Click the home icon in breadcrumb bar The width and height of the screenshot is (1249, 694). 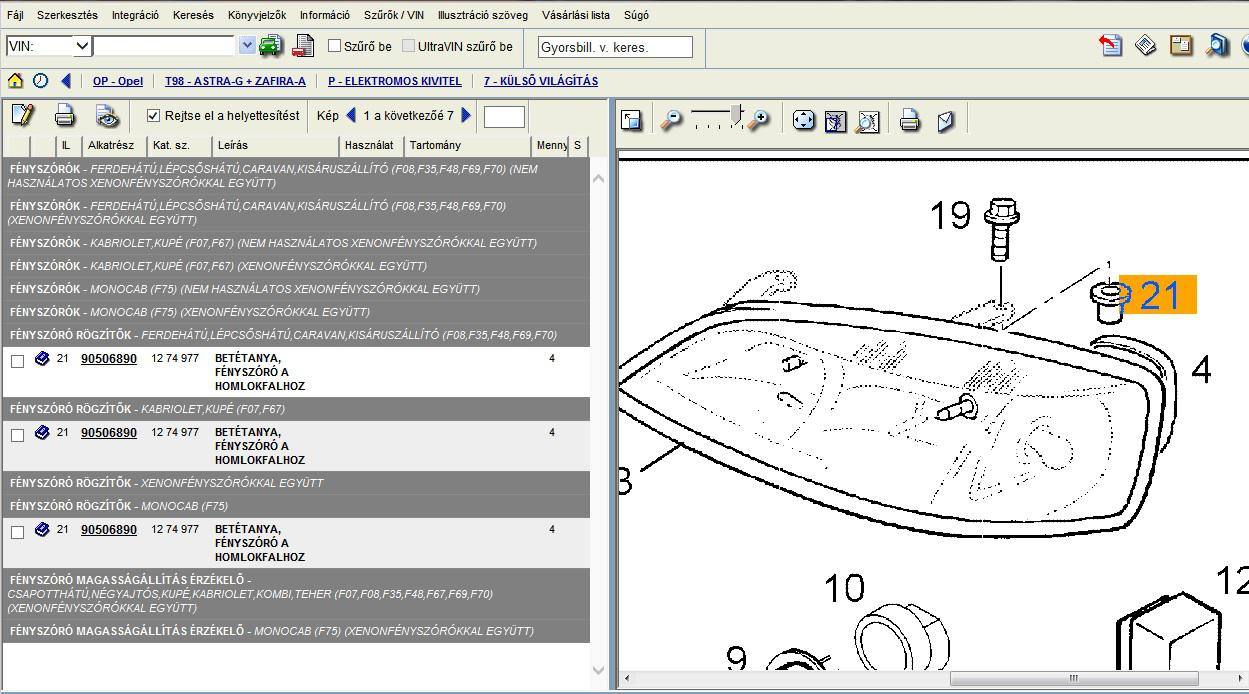(15, 81)
